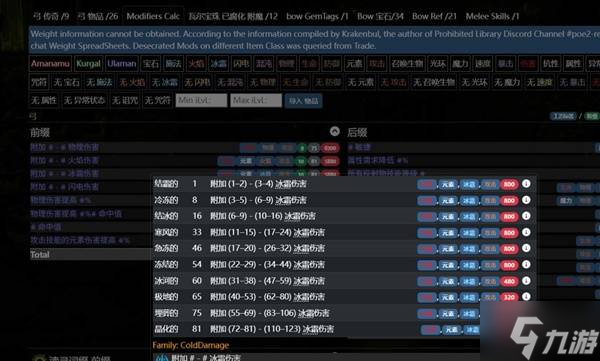Toggle the 魔力 filter tag
Screen dimensions: 600x361
pyautogui.click(x=460, y=64)
